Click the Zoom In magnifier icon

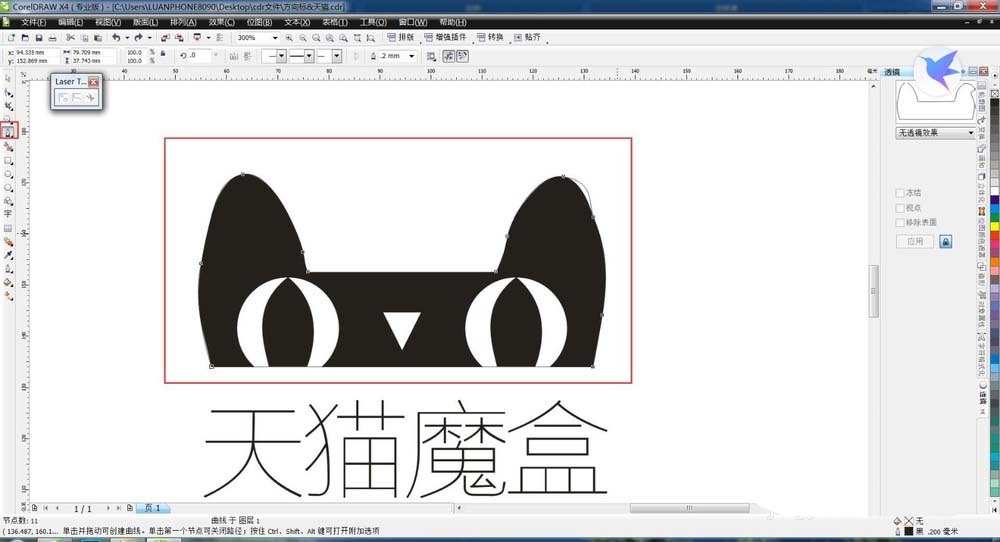(289, 38)
